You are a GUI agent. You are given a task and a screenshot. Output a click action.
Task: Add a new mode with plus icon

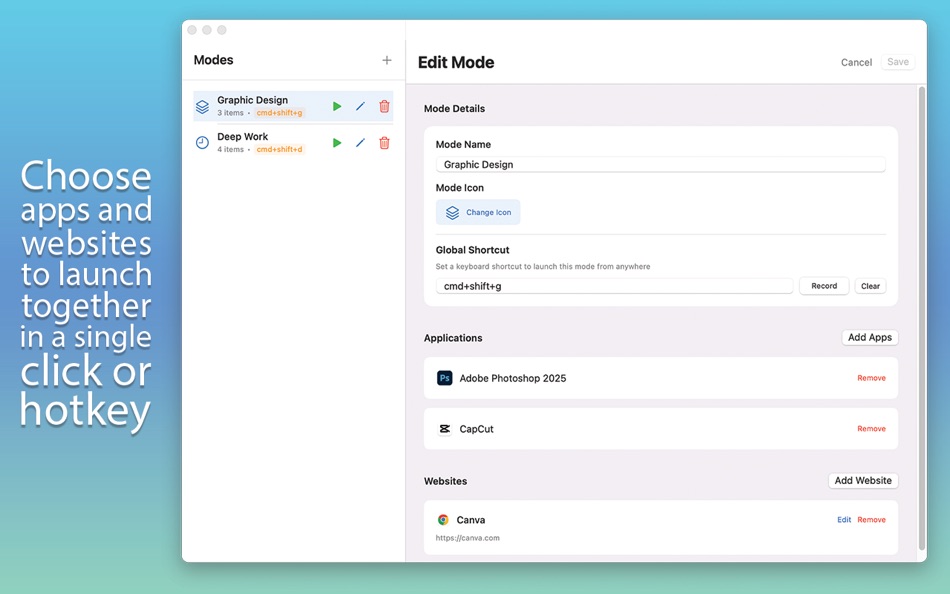(387, 60)
